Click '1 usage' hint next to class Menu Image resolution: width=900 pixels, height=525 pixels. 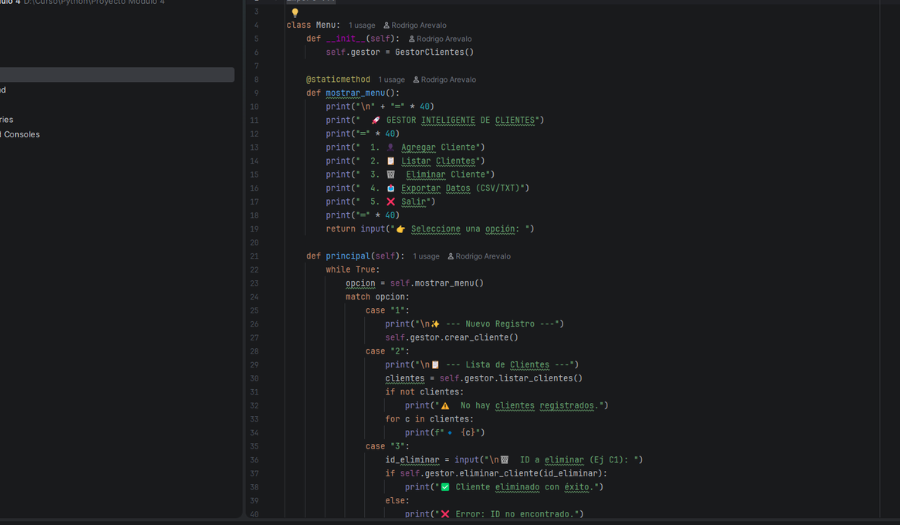362,25
